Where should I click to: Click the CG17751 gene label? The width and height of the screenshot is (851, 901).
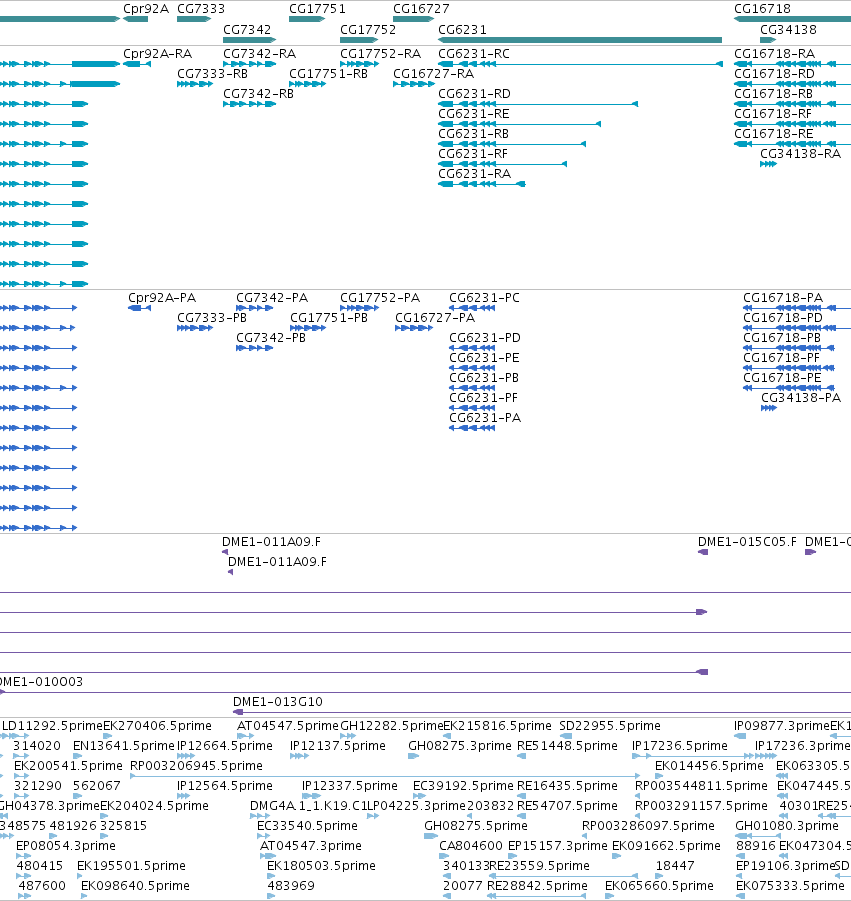coord(317,9)
